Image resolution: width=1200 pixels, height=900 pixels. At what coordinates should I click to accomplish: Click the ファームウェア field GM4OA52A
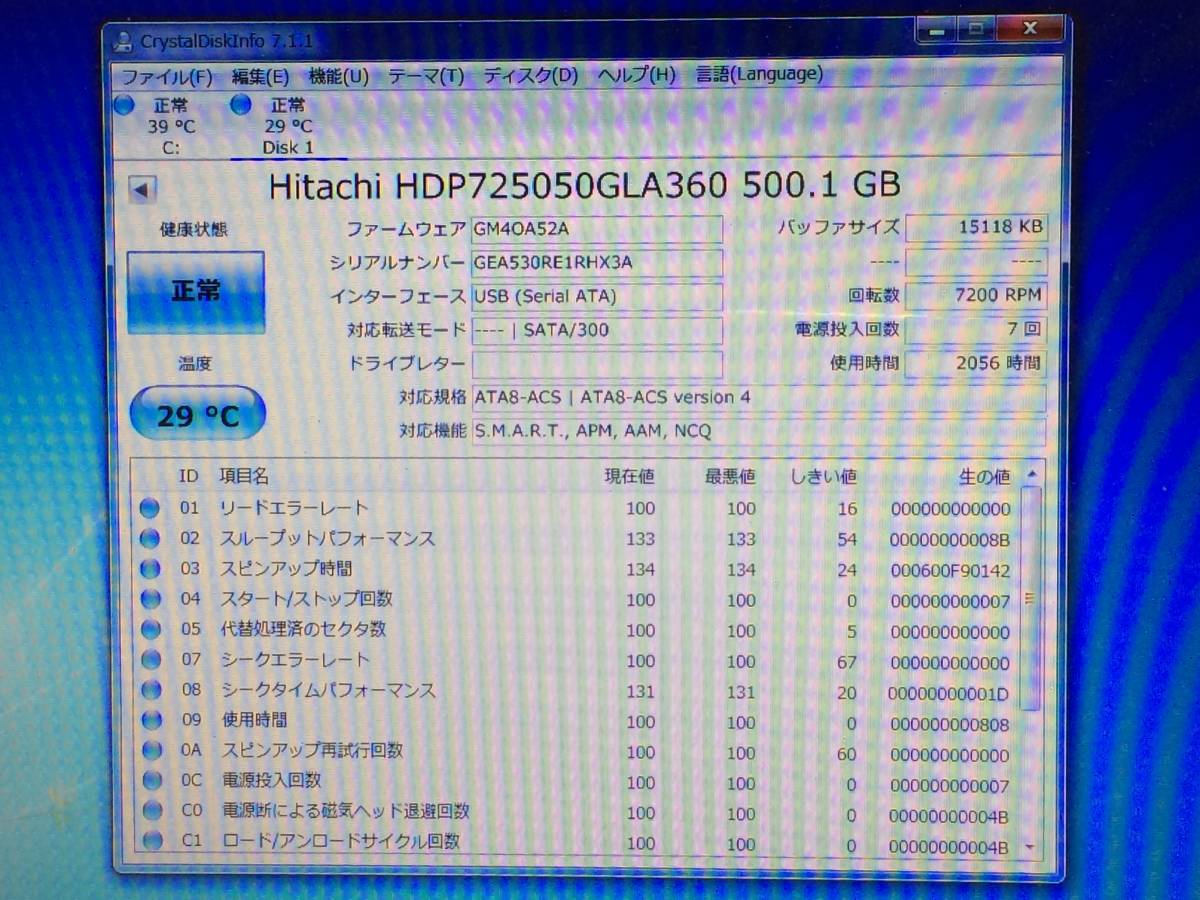pyautogui.click(x=597, y=229)
